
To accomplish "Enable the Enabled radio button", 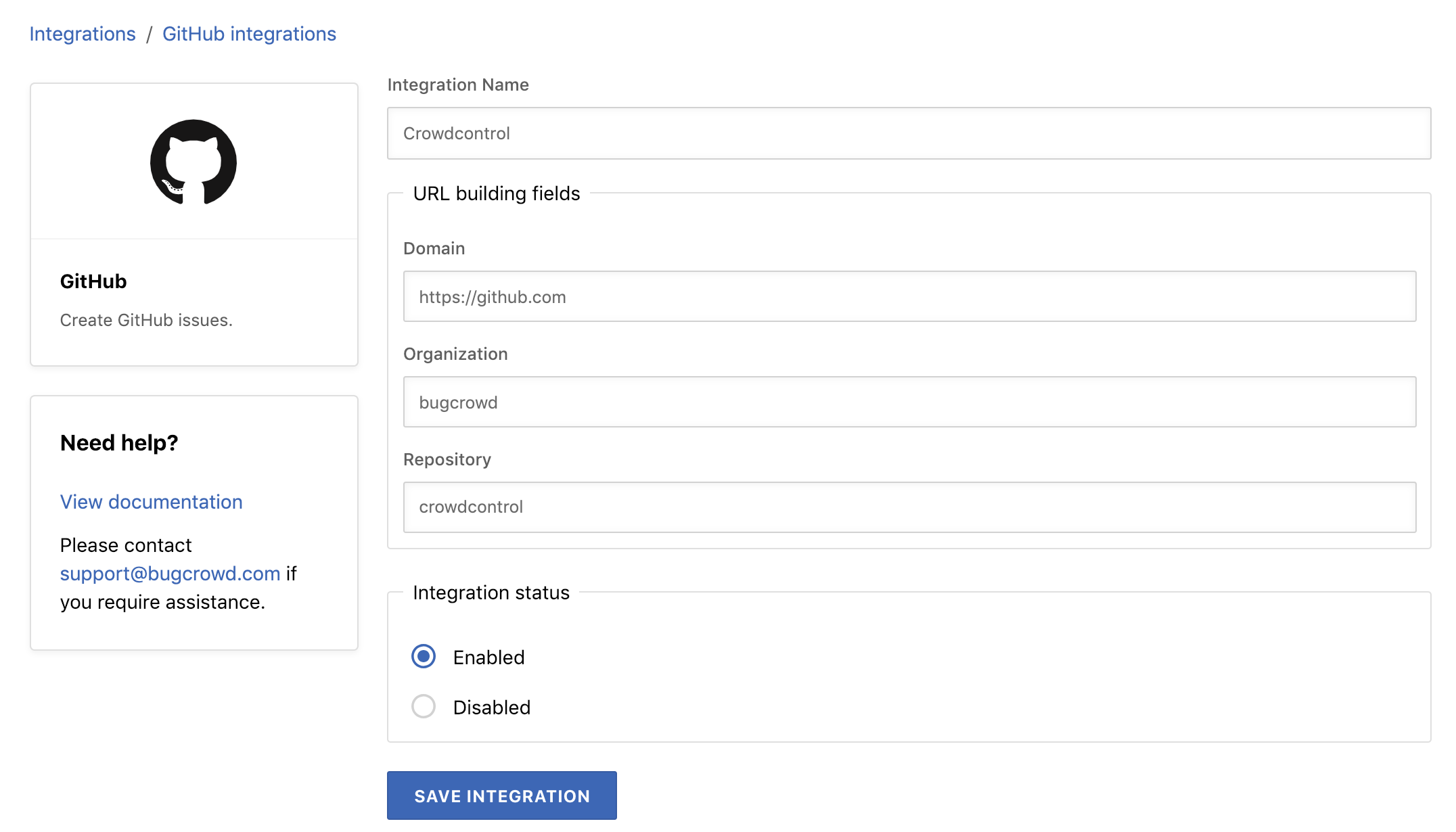I will click(x=423, y=656).
